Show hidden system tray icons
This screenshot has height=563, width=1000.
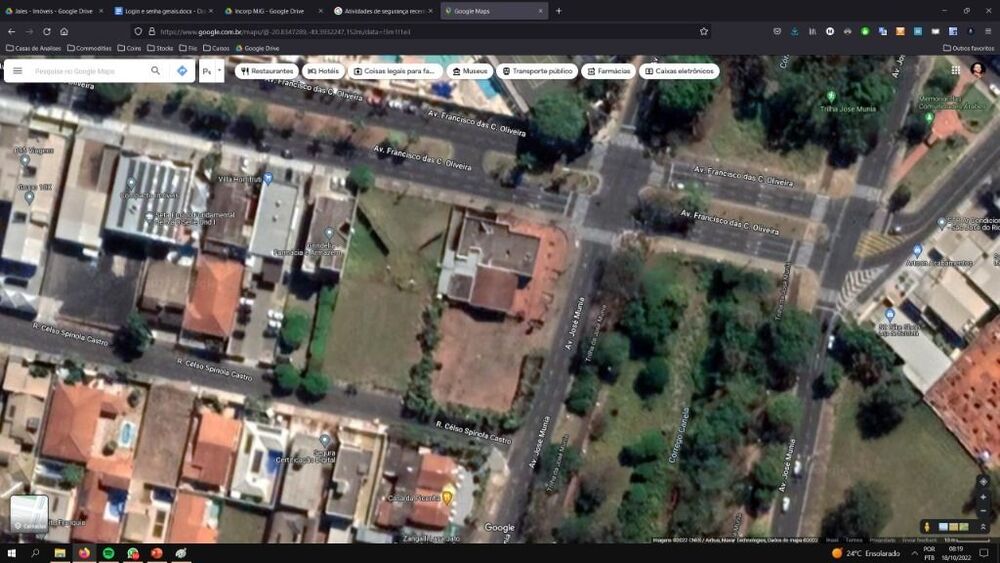pyautogui.click(x=914, y=553)
